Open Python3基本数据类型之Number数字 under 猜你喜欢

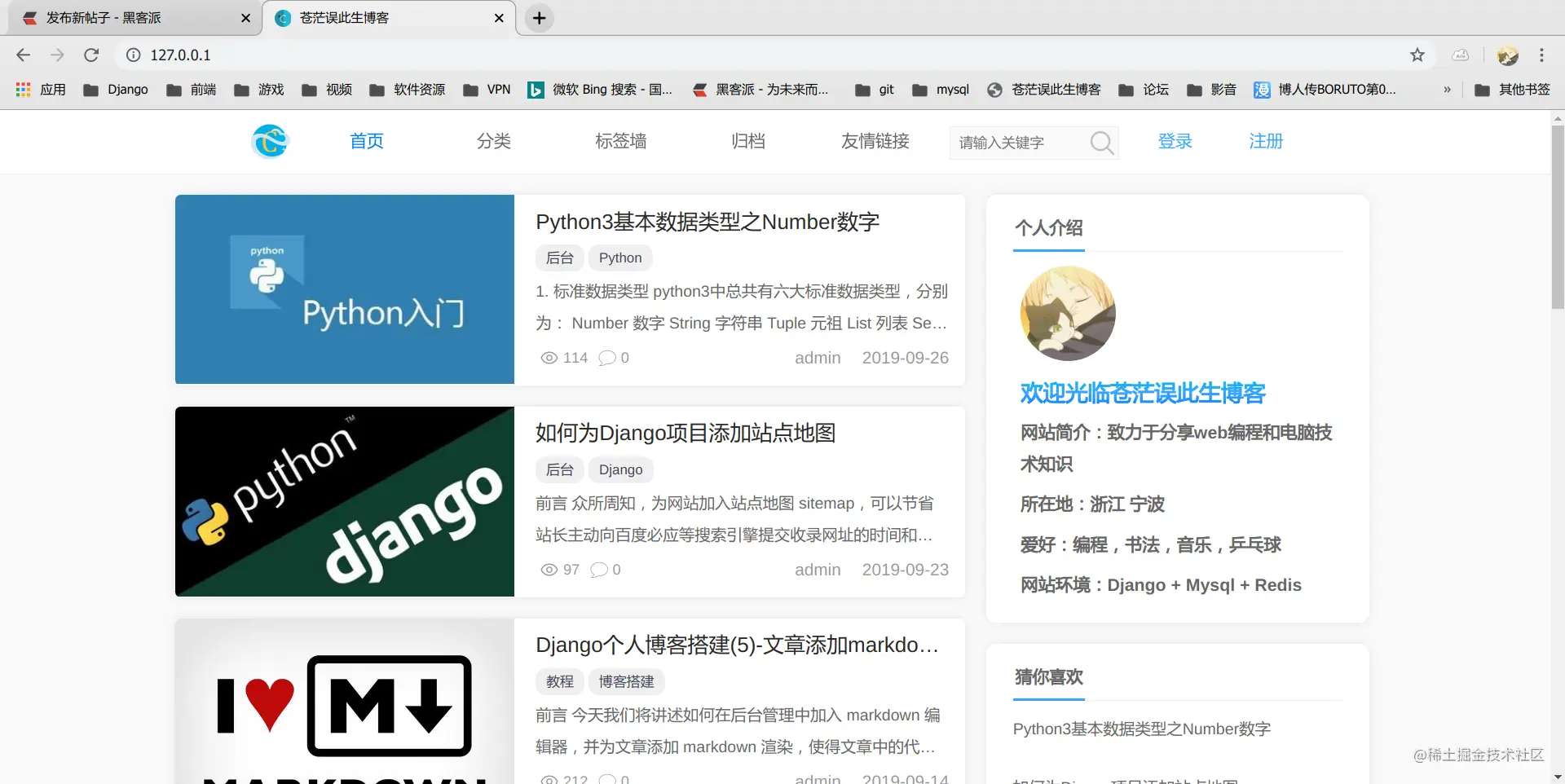(1142, 729)
